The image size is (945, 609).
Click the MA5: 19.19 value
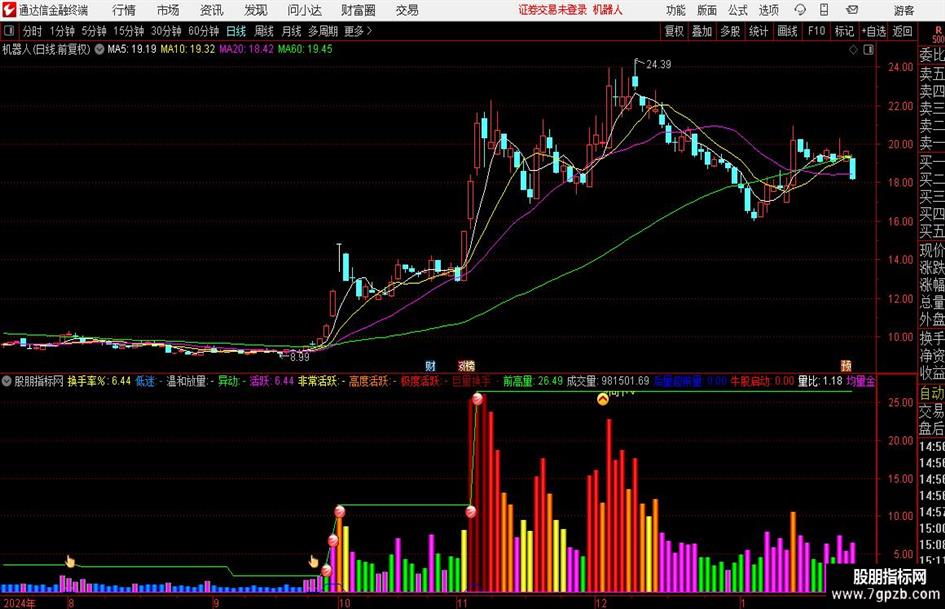coord(132,49)
